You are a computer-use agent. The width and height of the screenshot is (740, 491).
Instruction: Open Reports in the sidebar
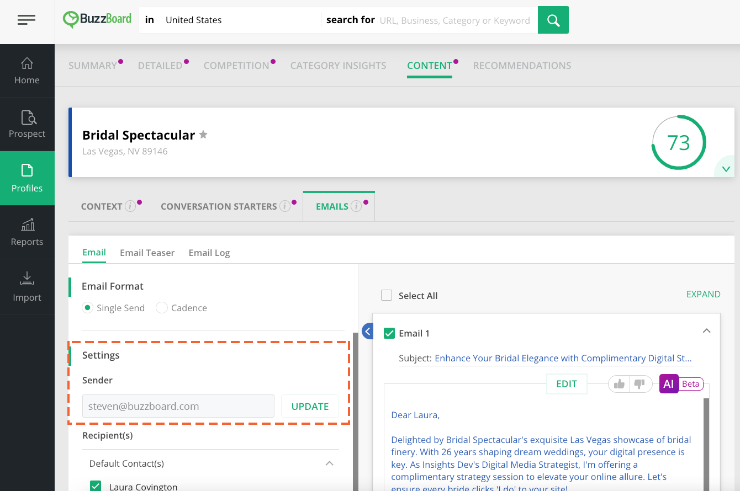pyautogui.click(x=27, y=232)
